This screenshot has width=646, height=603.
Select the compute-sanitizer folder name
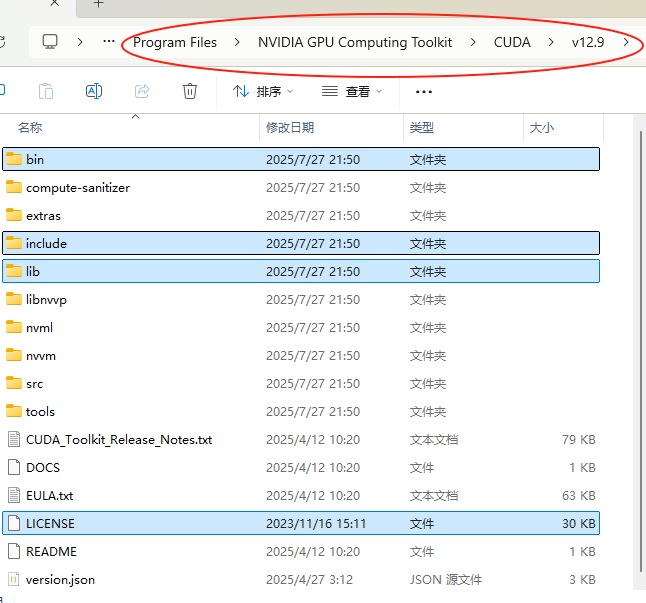pos(78,187)
